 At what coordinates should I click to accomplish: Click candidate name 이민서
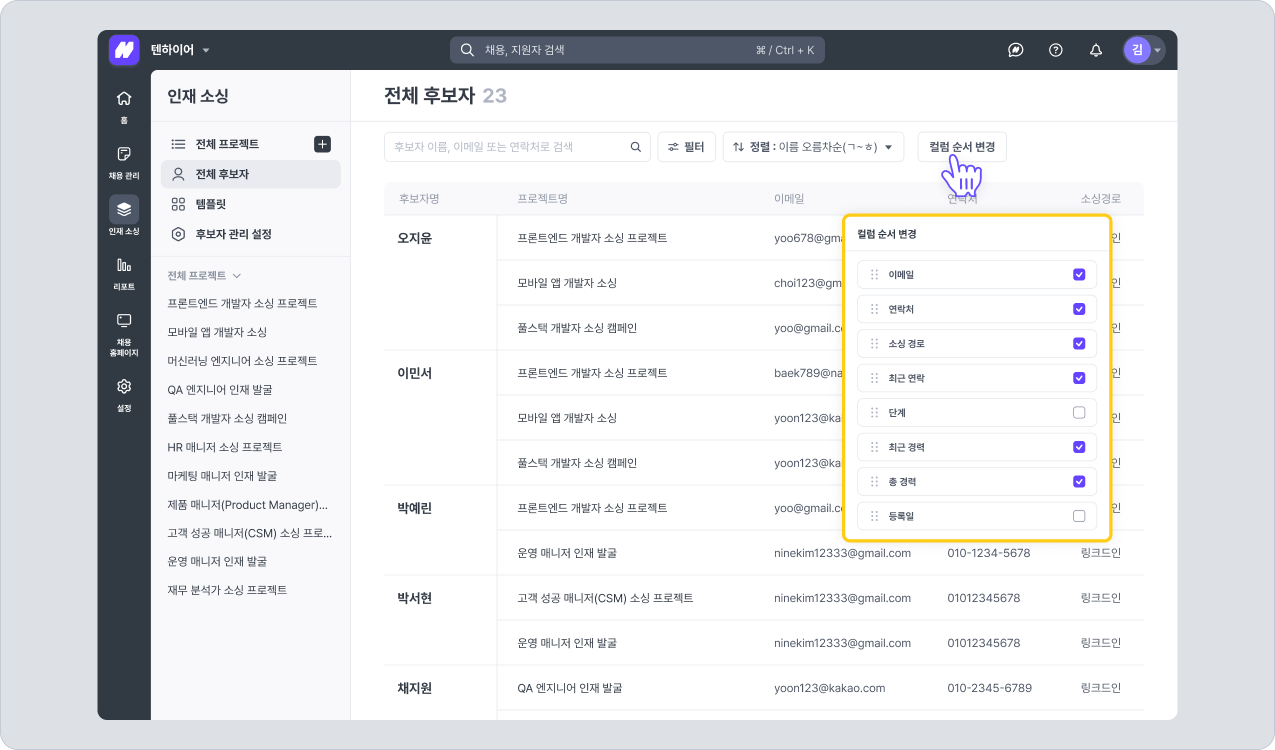(x=415, y=373)
